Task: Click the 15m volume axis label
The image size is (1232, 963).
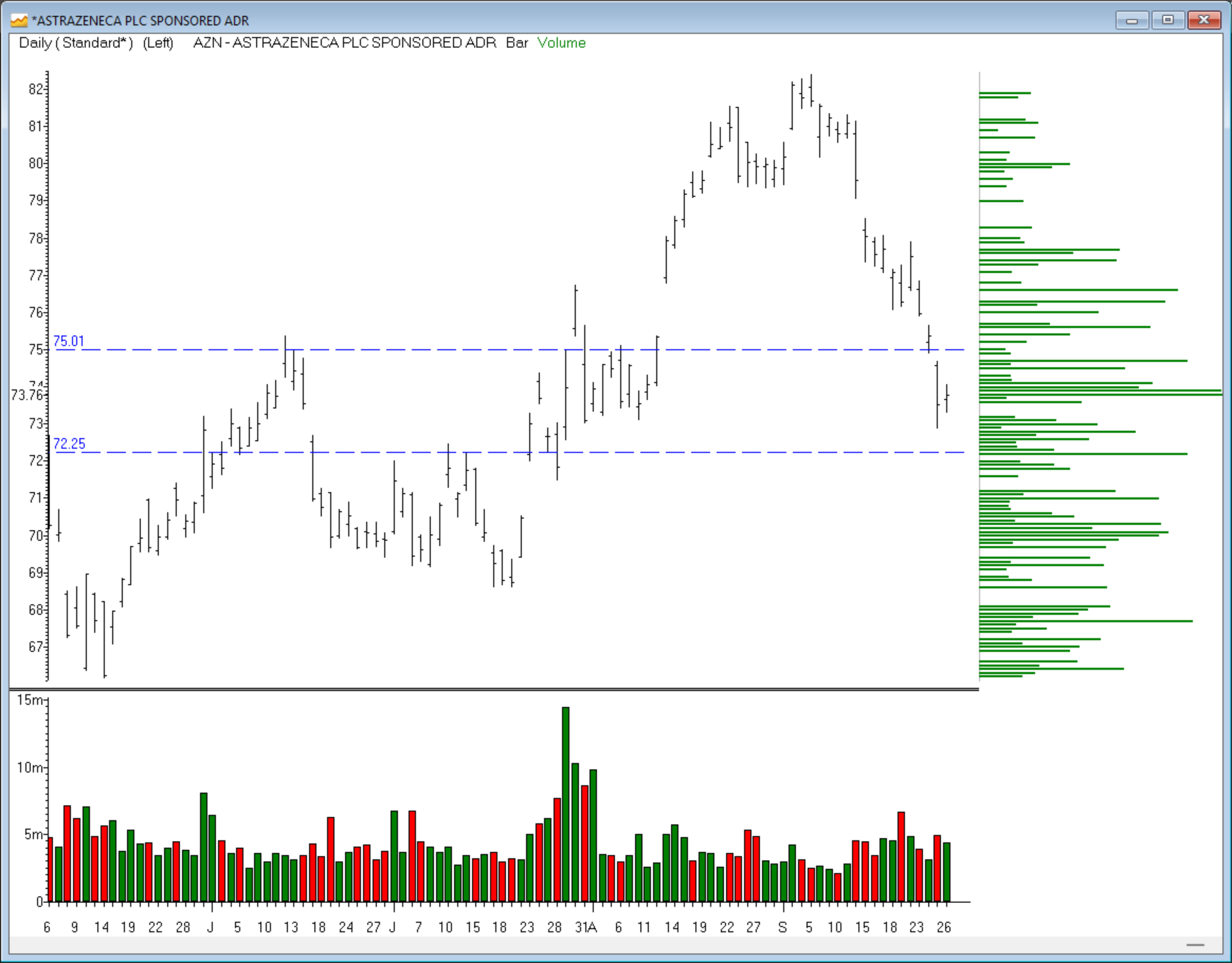Action: point(30,700)
